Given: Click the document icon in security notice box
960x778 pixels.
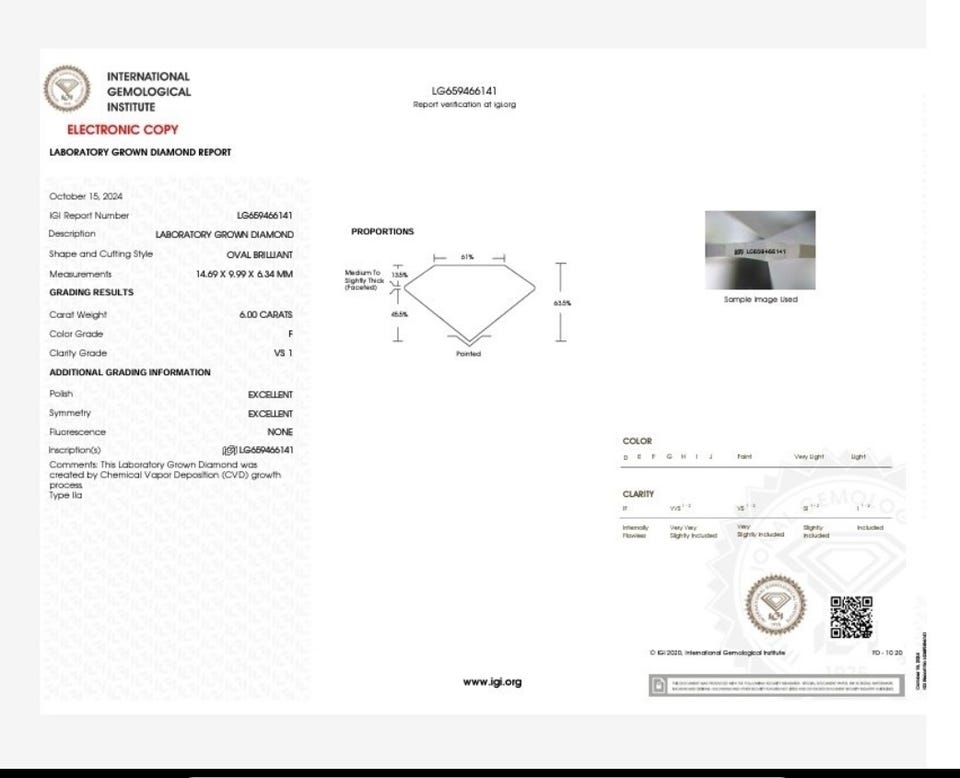Looking at the screenshot, I should (x=659, y=686).
